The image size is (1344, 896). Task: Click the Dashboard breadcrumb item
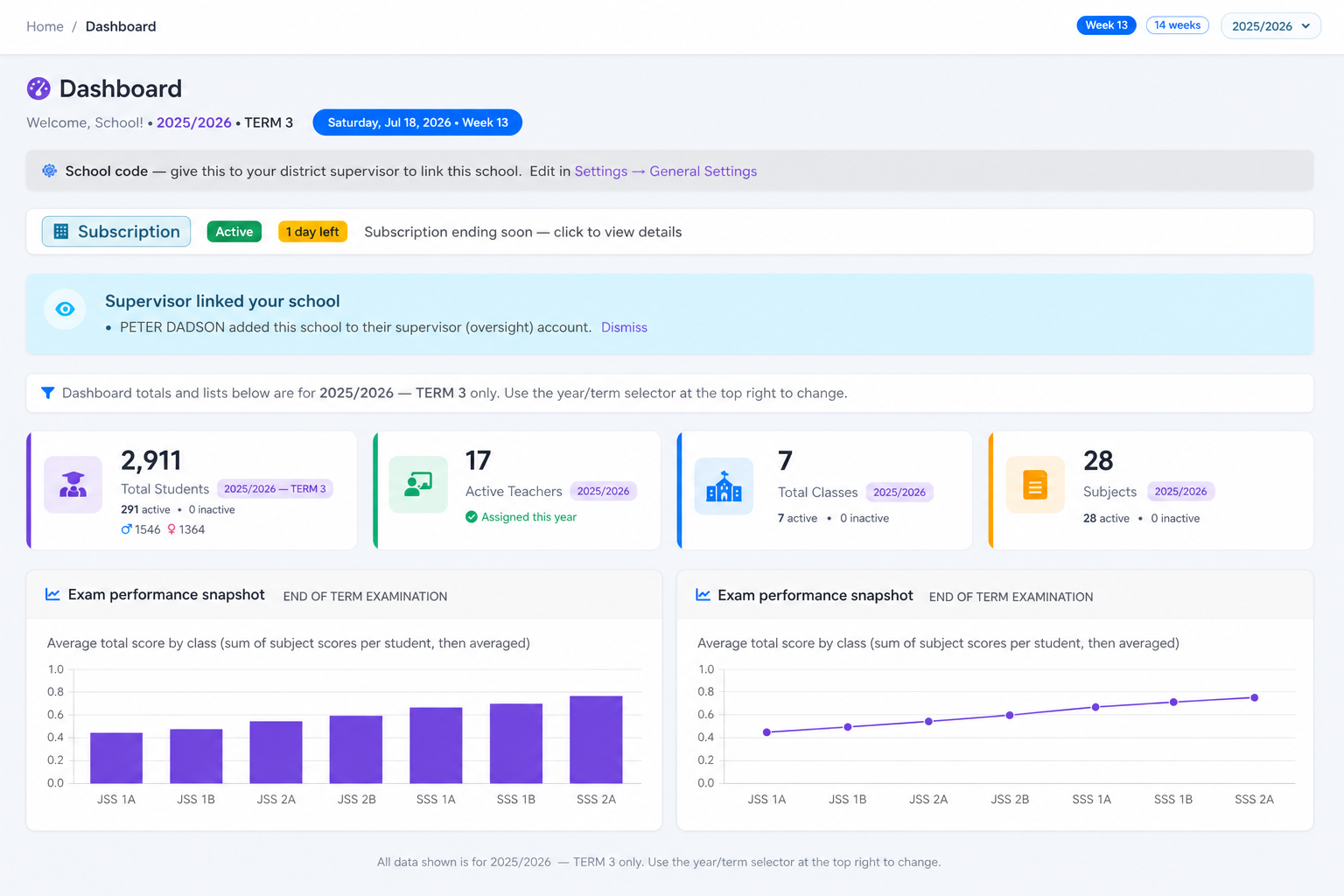coord(121,26)
